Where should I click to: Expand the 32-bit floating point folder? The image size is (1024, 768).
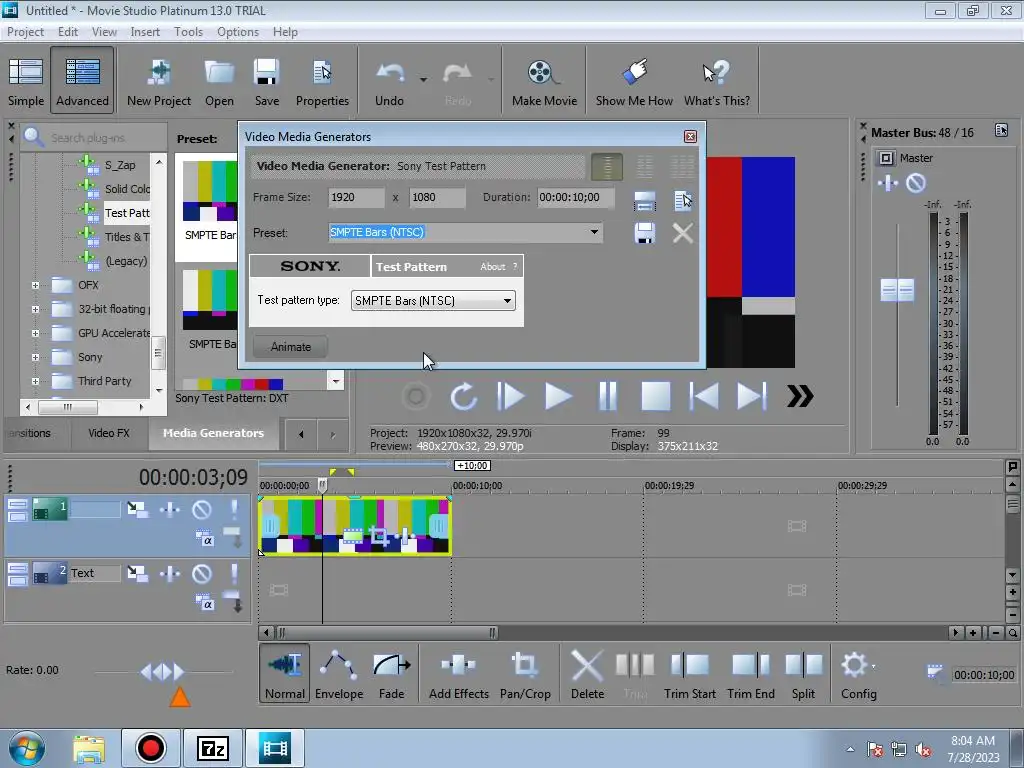pos(35,310)
